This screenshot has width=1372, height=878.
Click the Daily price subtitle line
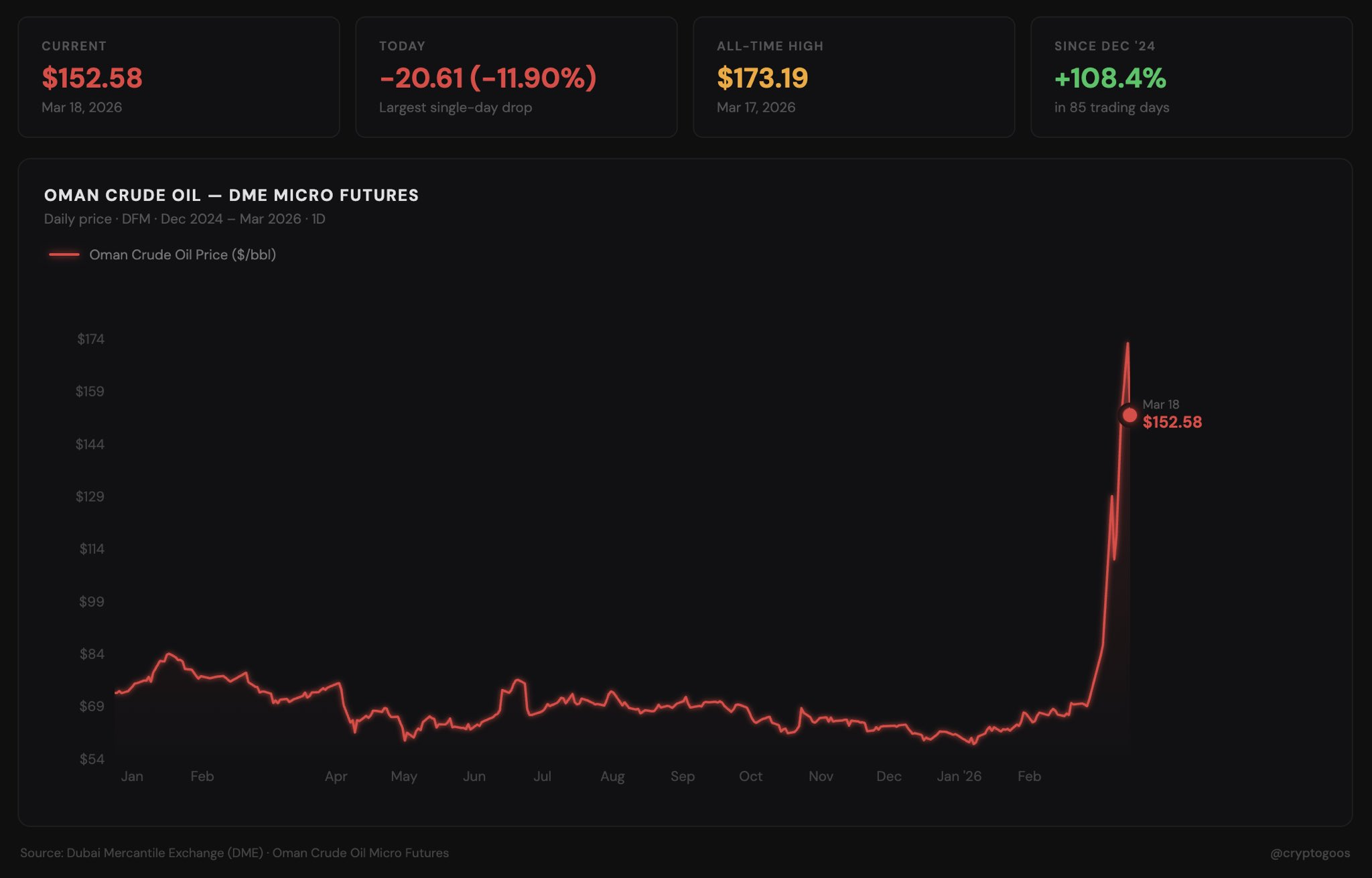click(184, 219)
